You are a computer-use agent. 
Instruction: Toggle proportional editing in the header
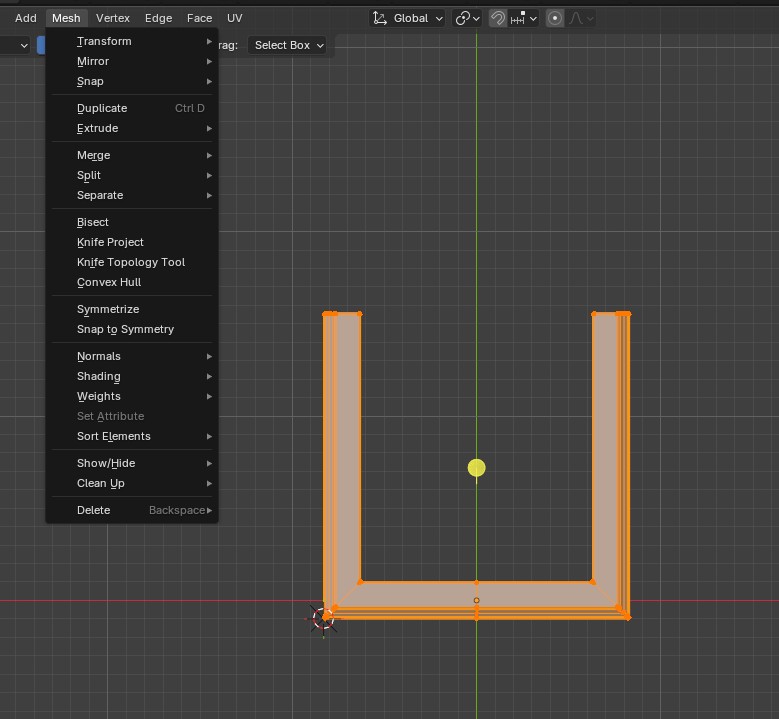[x=554, y=18]
